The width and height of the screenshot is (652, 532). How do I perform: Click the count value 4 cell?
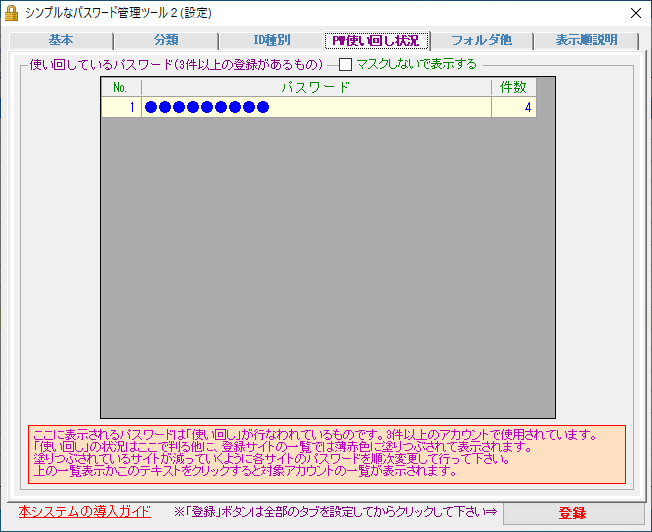(514, 107)
